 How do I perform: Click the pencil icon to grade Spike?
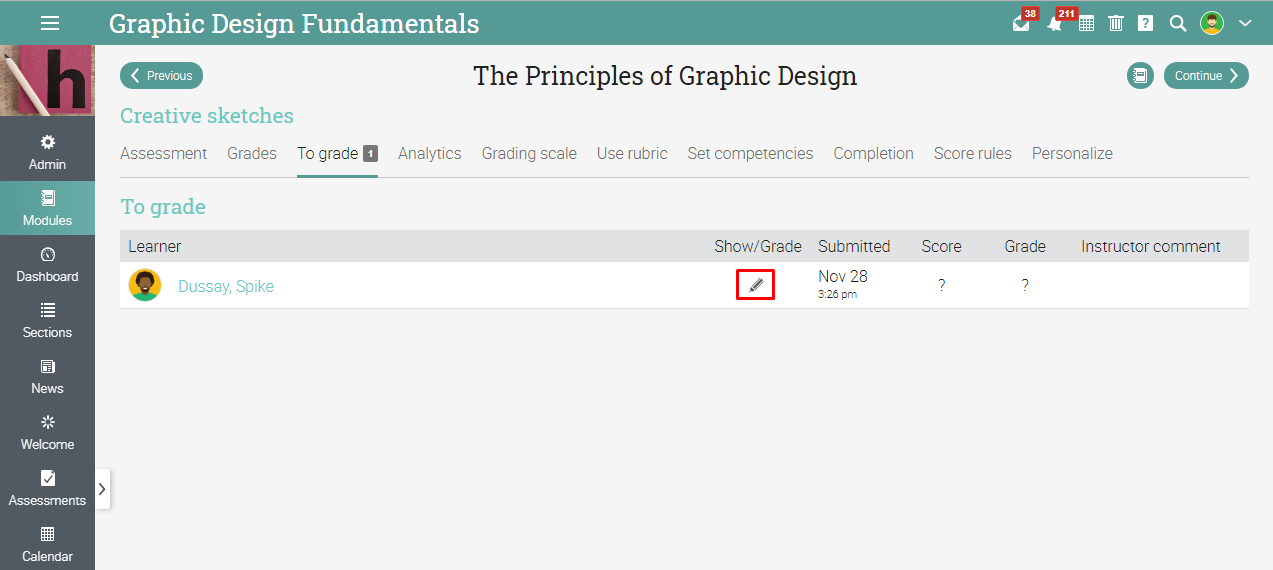click(756, 285)
